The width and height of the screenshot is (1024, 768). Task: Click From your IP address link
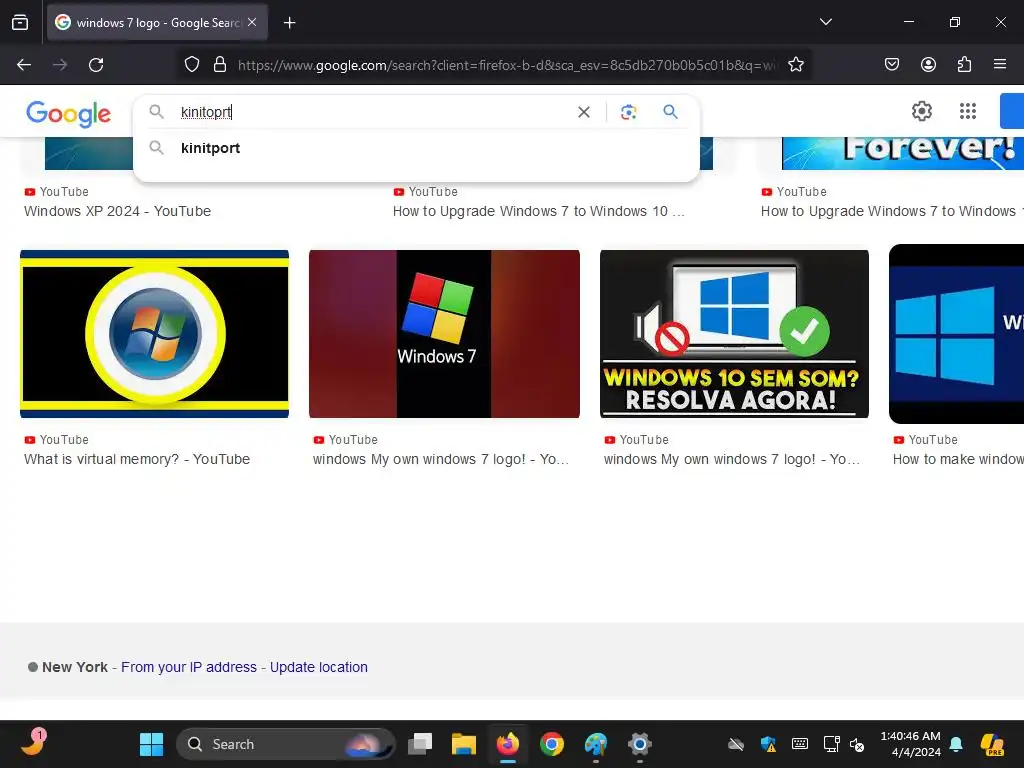[x=189, y=667]
